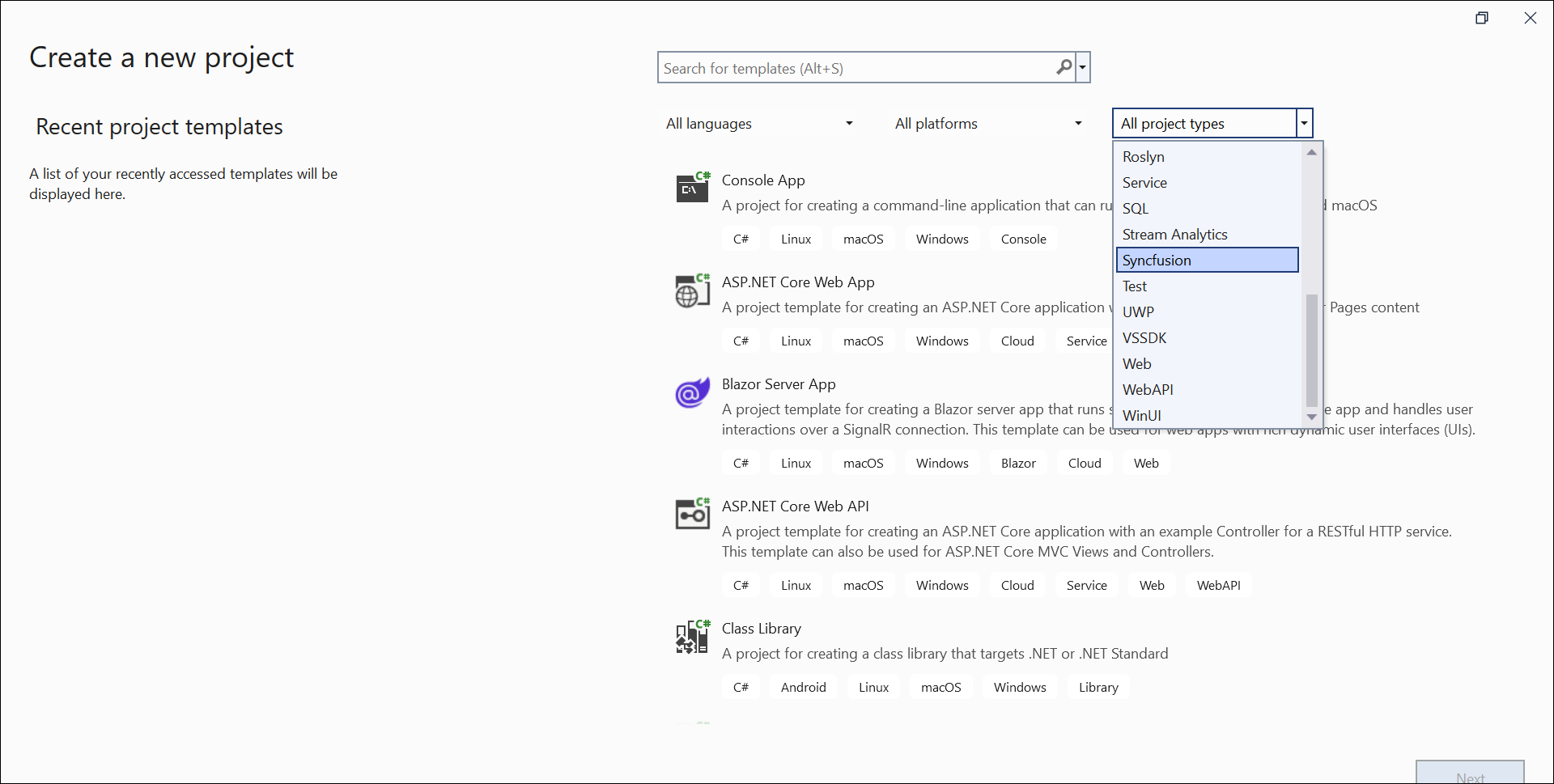Click WebAPI tag under ASP.NET Core Web API
Screen dimensions: 1554x784
pyautogui.click(x=1218, y=586)
